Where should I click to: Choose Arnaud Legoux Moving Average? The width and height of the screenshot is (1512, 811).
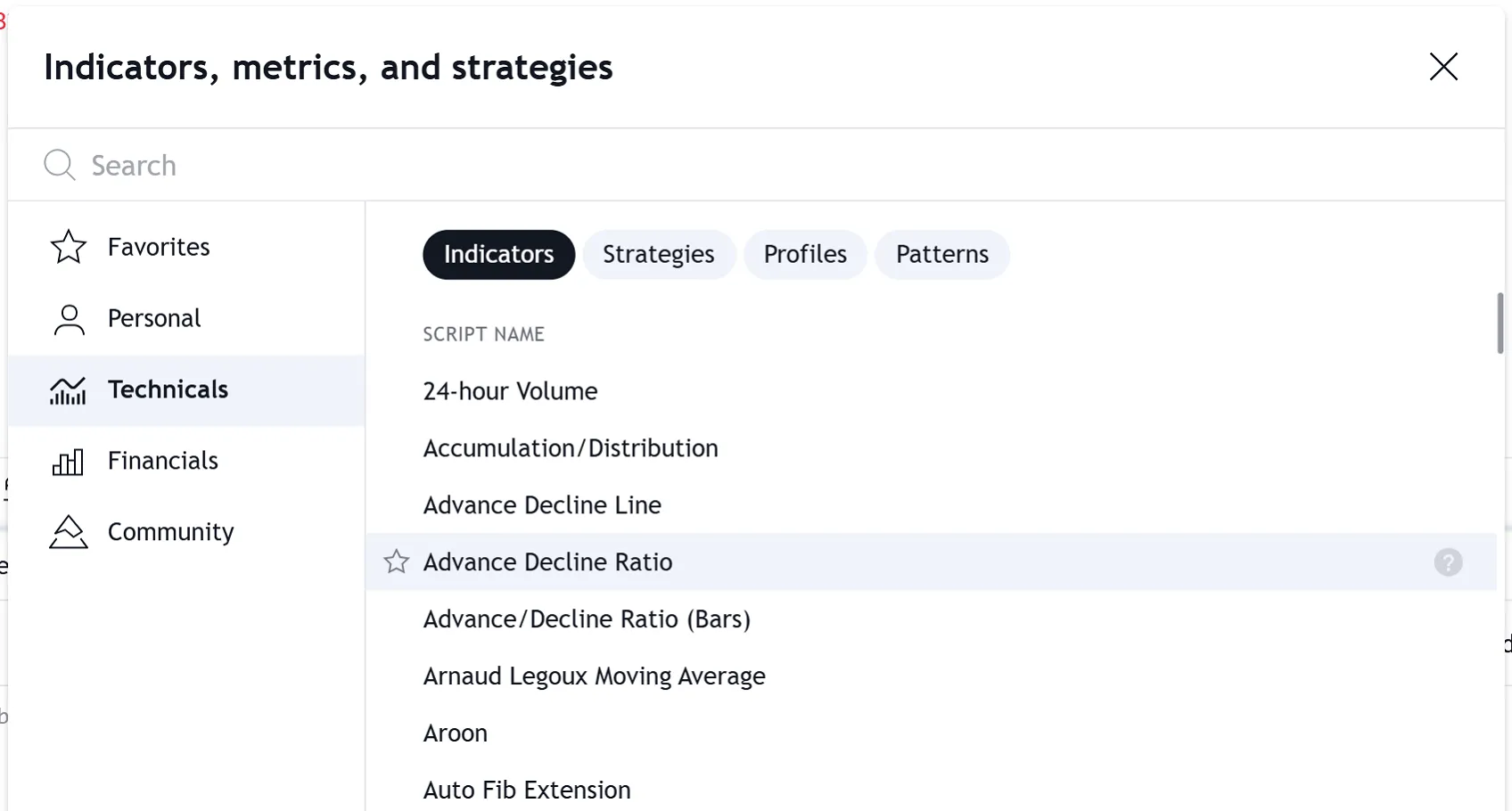click(x=594, y=676)
